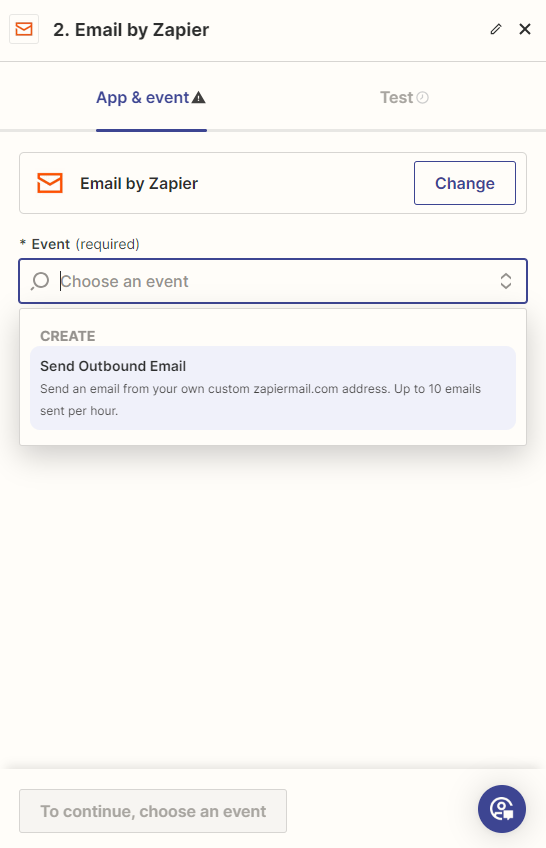
Task: Click the Change app button
Action: pyautogui.click(x=465, y=183)
